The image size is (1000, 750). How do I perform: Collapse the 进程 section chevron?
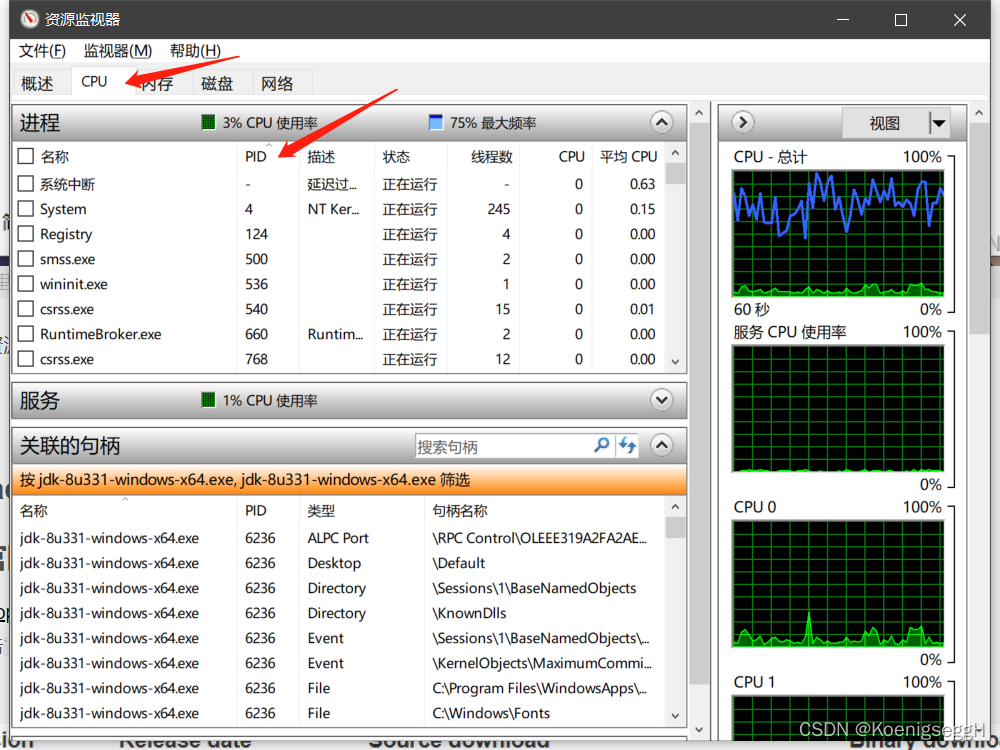662,122
